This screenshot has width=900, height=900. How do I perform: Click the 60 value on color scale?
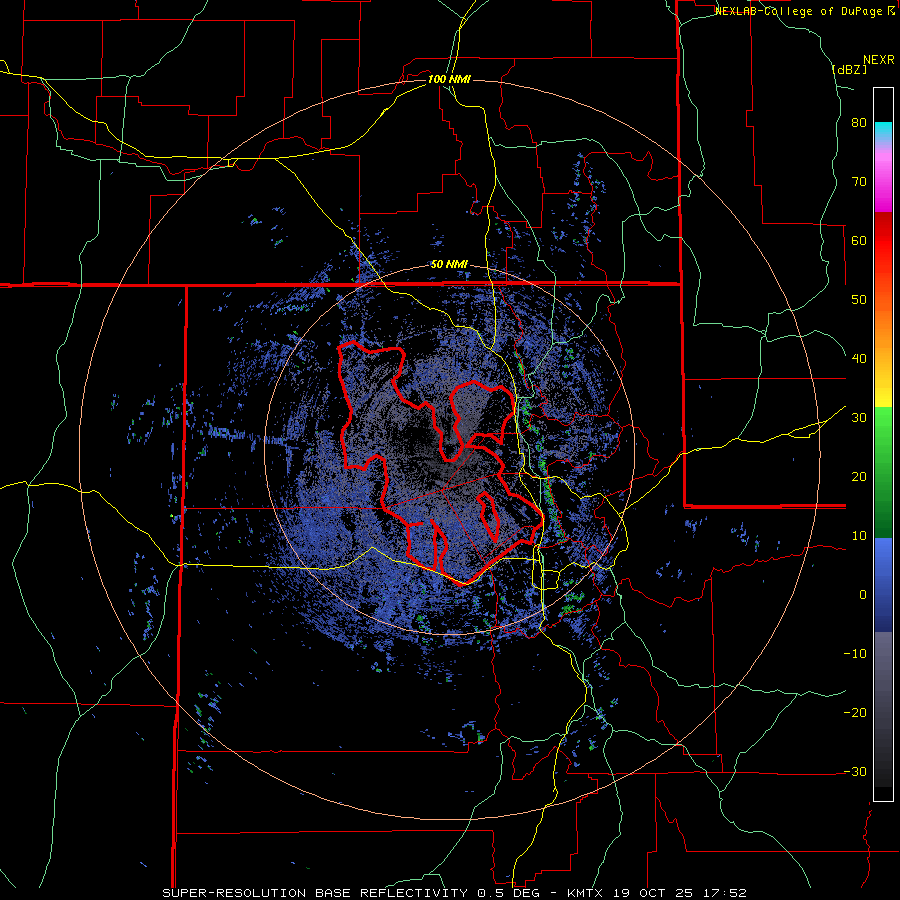pos(859,241)
